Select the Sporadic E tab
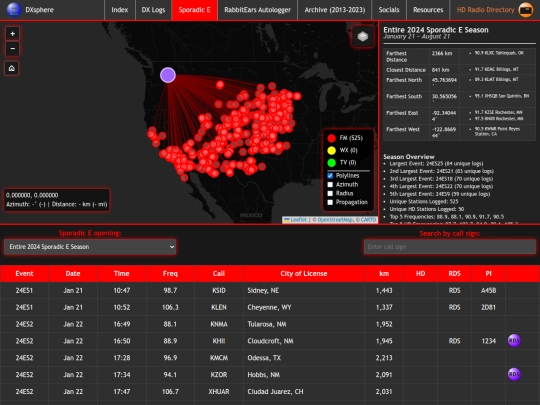Screen dimensions: 540x405 pos(195,10)
